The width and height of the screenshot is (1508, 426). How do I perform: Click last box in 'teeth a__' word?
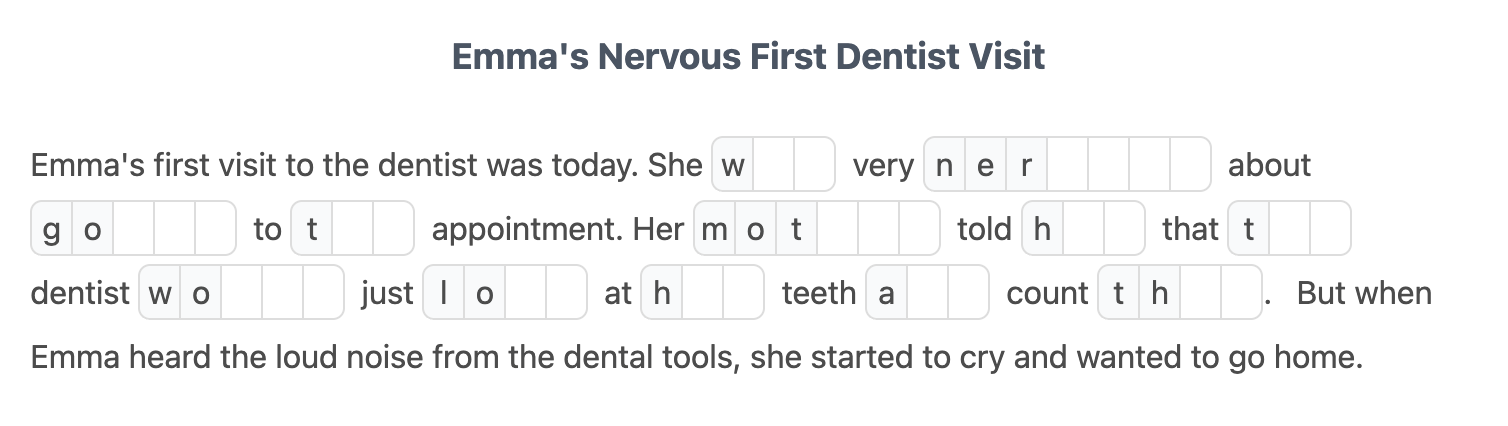click(x=968, y=293)
